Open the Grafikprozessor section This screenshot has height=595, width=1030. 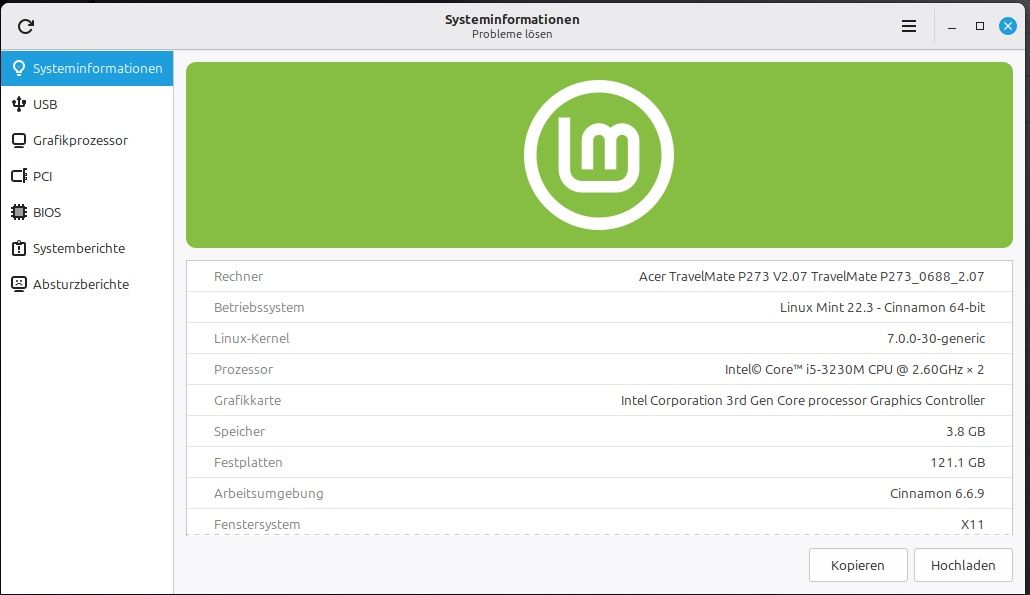pos(87,141)
